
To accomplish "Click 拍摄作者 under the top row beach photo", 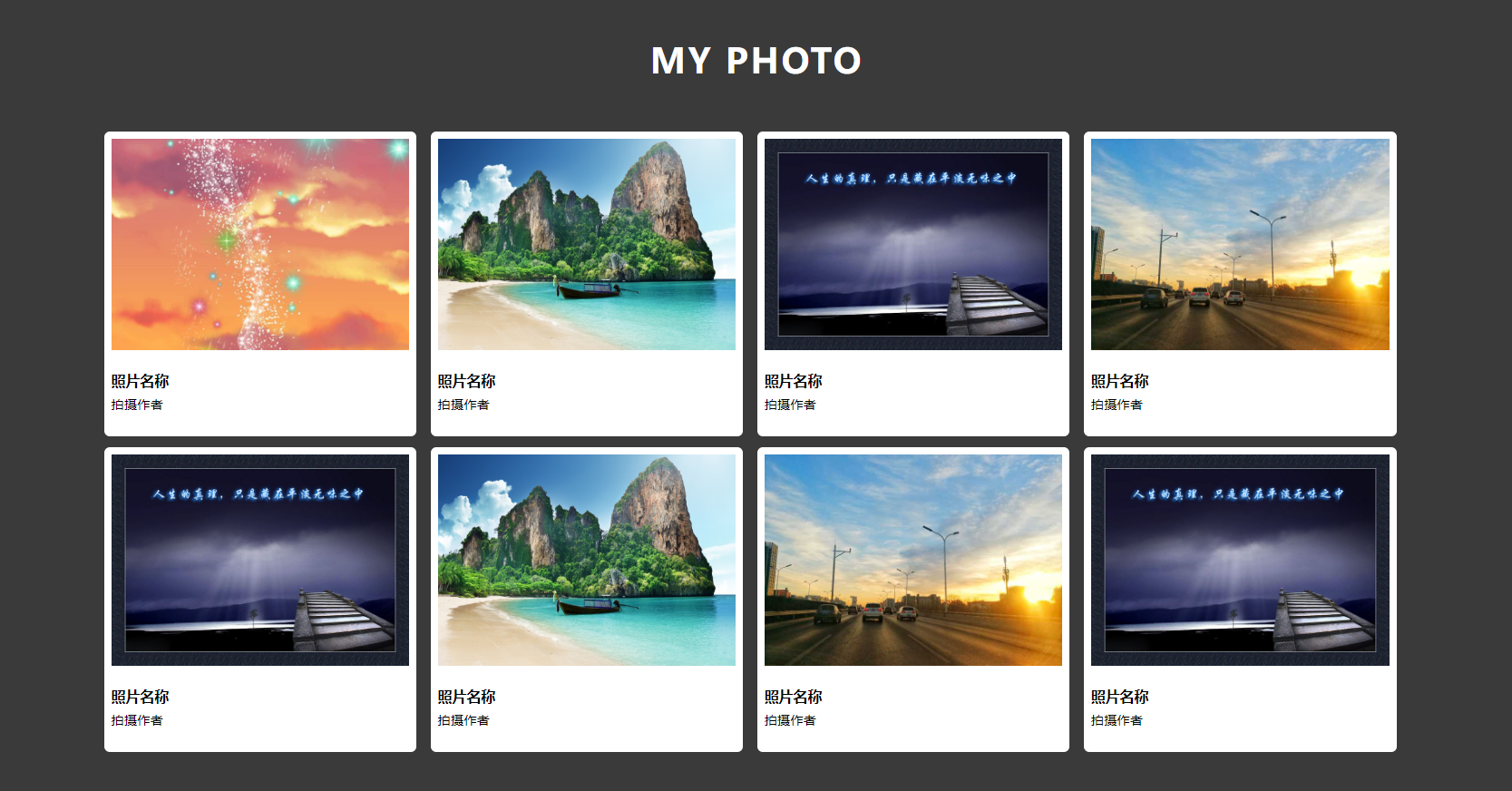I will pyautogui.click(x=463, y=405).
